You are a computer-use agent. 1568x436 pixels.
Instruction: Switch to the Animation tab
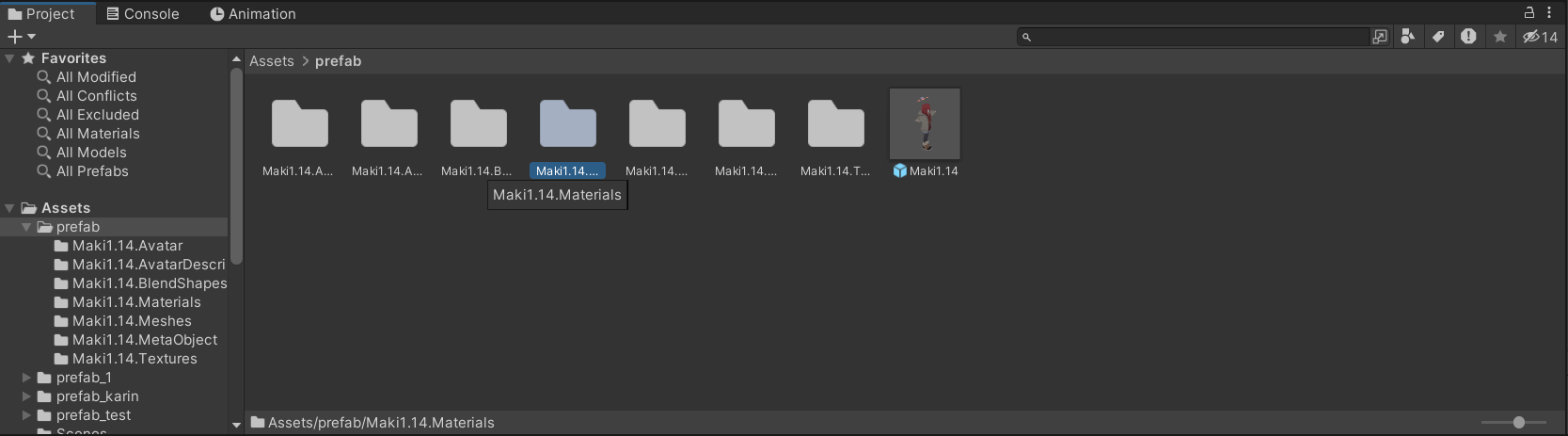[x=252, y=14]
